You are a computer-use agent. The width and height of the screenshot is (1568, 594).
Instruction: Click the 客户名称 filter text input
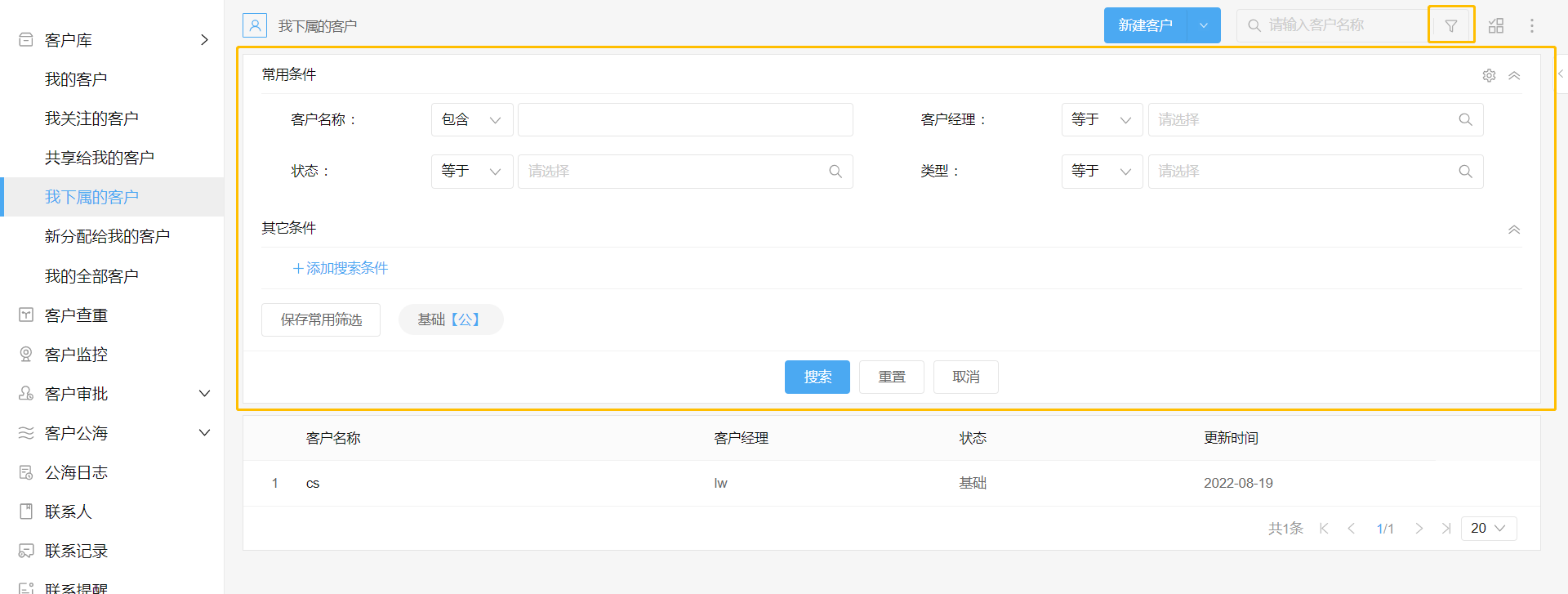point(684,119)
